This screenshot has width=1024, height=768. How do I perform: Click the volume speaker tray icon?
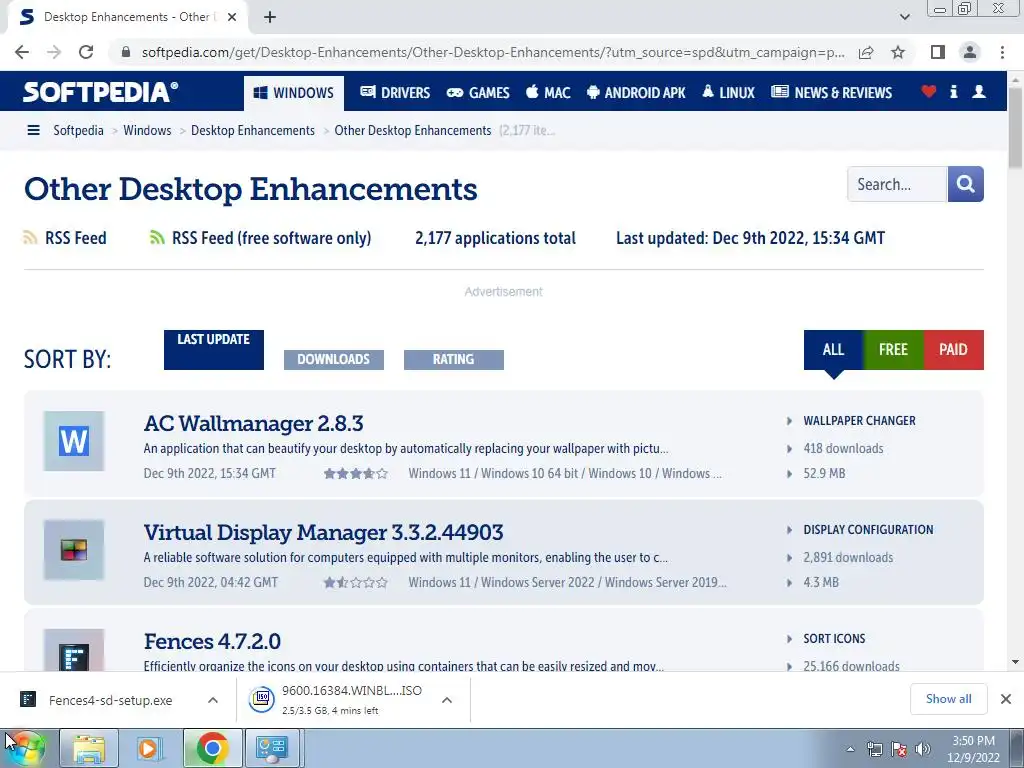(923, 749)
